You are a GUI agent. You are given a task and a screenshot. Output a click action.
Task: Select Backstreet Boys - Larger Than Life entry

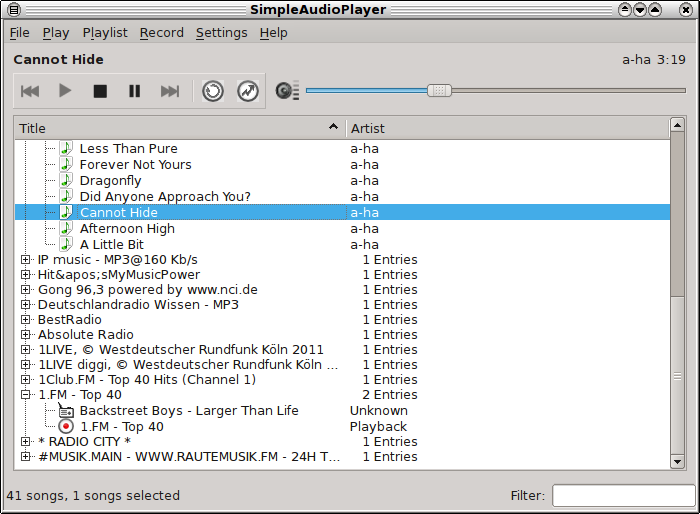[189, 410]
